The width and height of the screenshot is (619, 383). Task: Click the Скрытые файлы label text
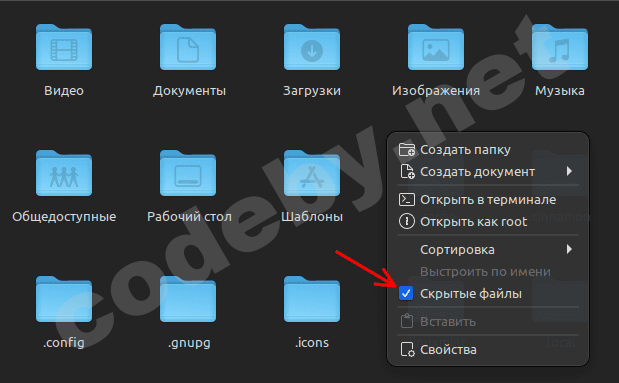[471, 294]
